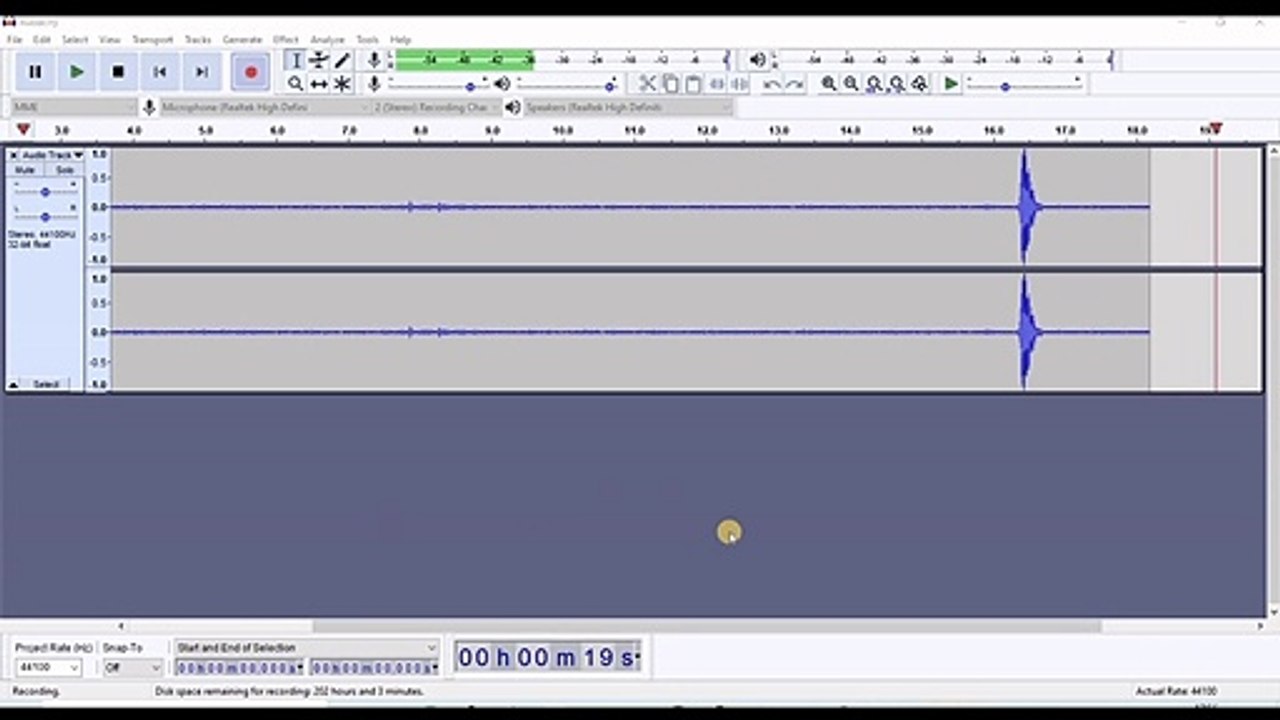1280x720 pixels.
Task: Click Fit selection to width icon
Action: 874,84
